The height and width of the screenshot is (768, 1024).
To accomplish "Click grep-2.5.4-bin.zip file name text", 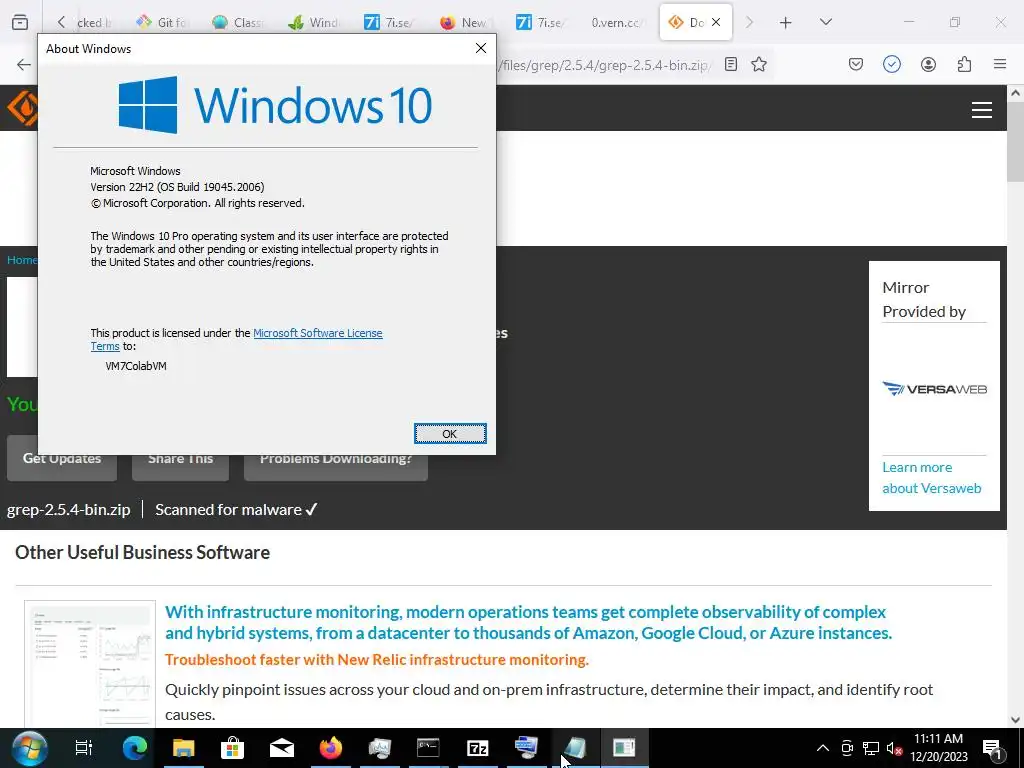I will point(69,509).
